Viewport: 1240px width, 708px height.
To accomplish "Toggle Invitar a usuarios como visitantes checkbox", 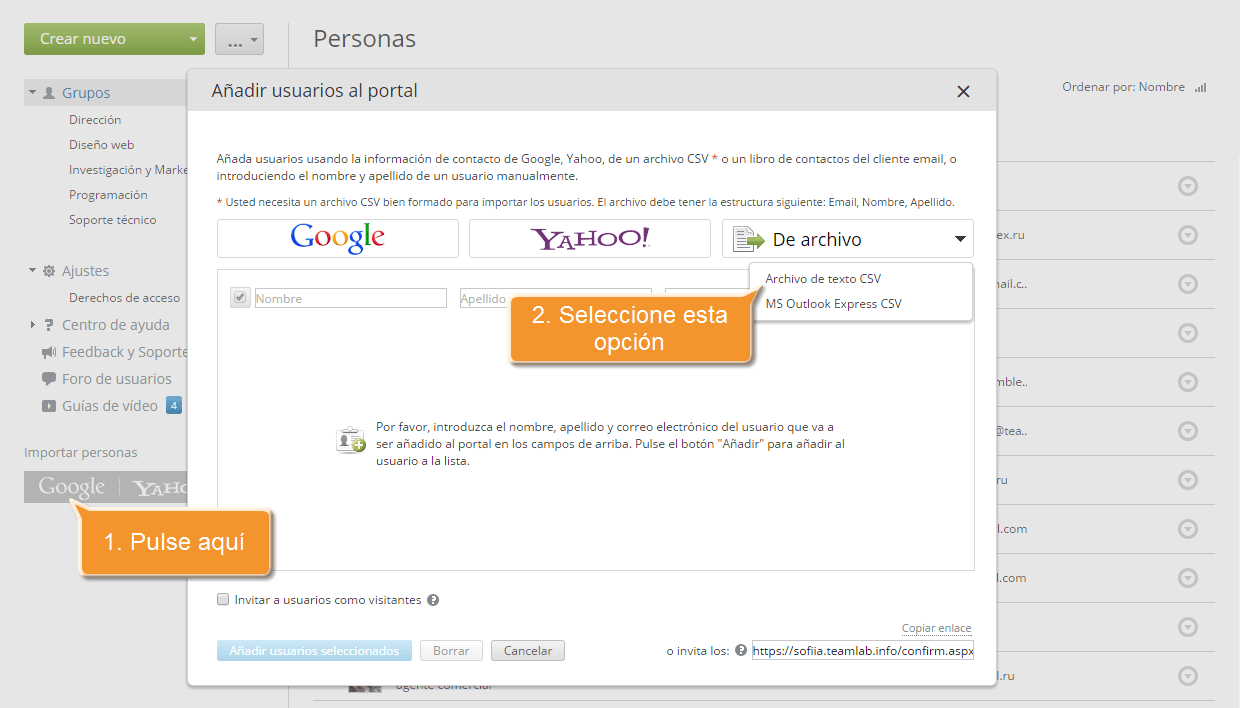I will [223, 600].
